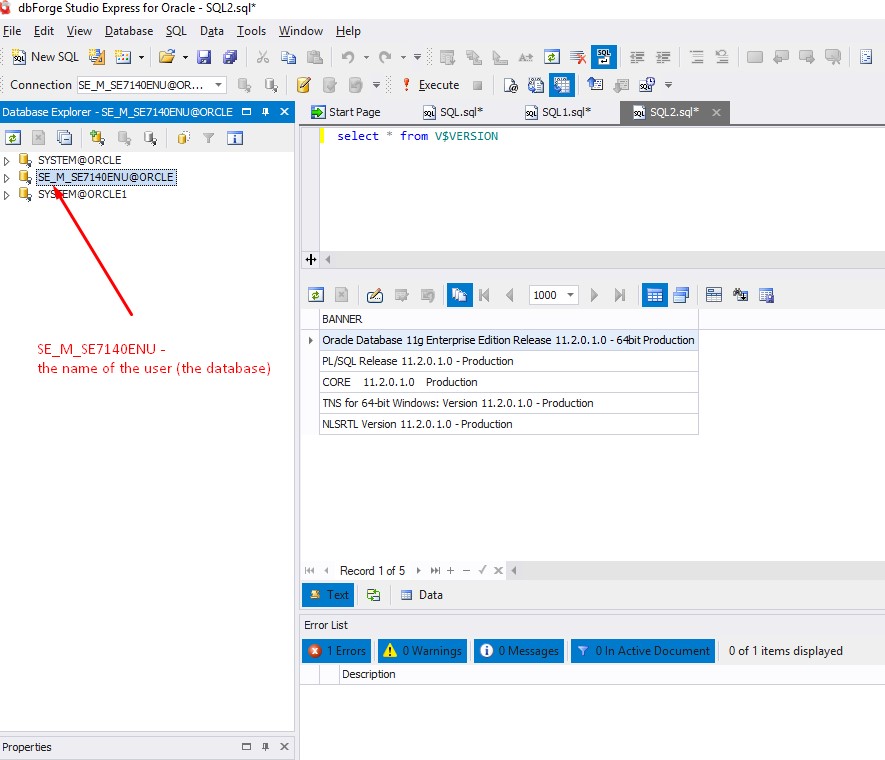885x760 pixels.
Task: Go to last page of results
Action: (620, 295)
